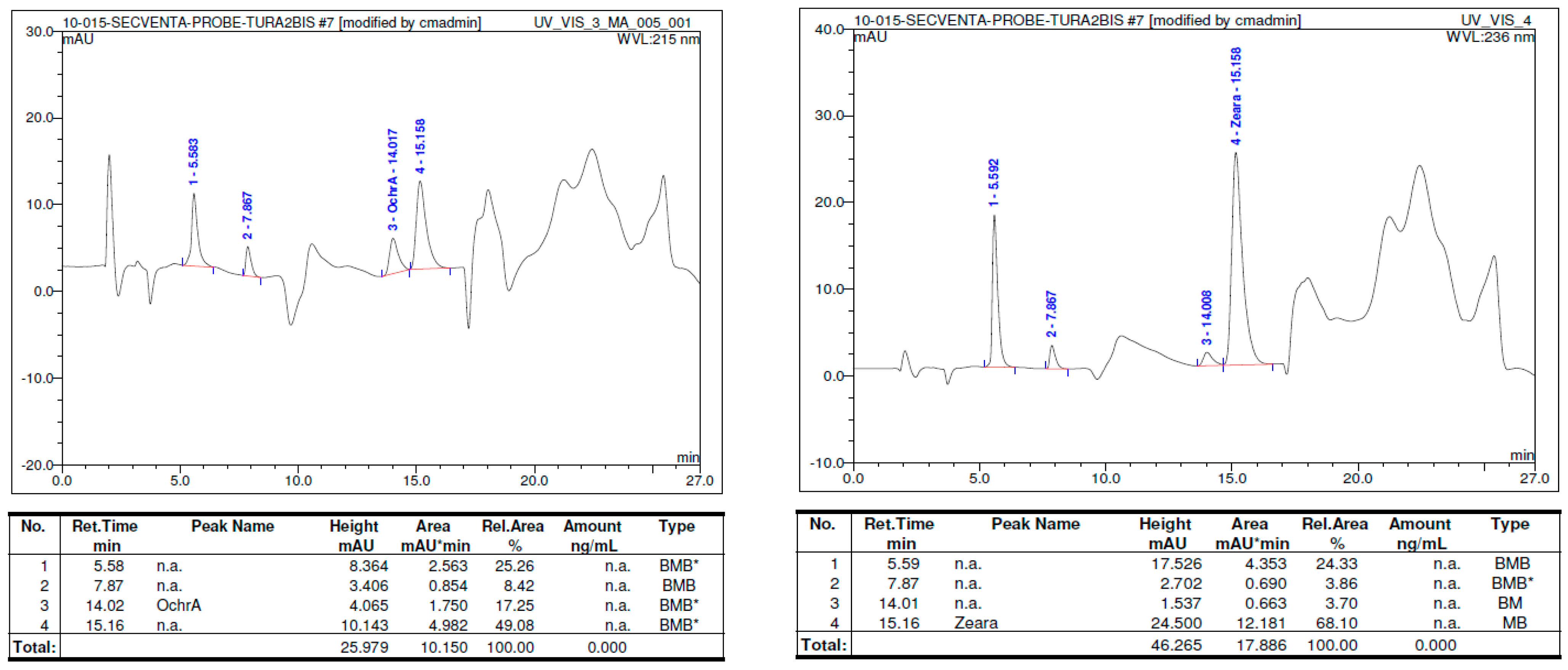Click the 30.0 mAU y-axis label
The image size is (1568, 670).
click(x=40, y=32)
